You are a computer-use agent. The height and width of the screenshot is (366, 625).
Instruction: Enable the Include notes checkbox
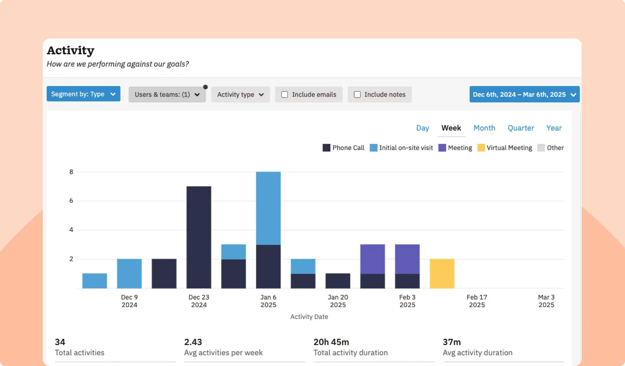click(357, 94)
